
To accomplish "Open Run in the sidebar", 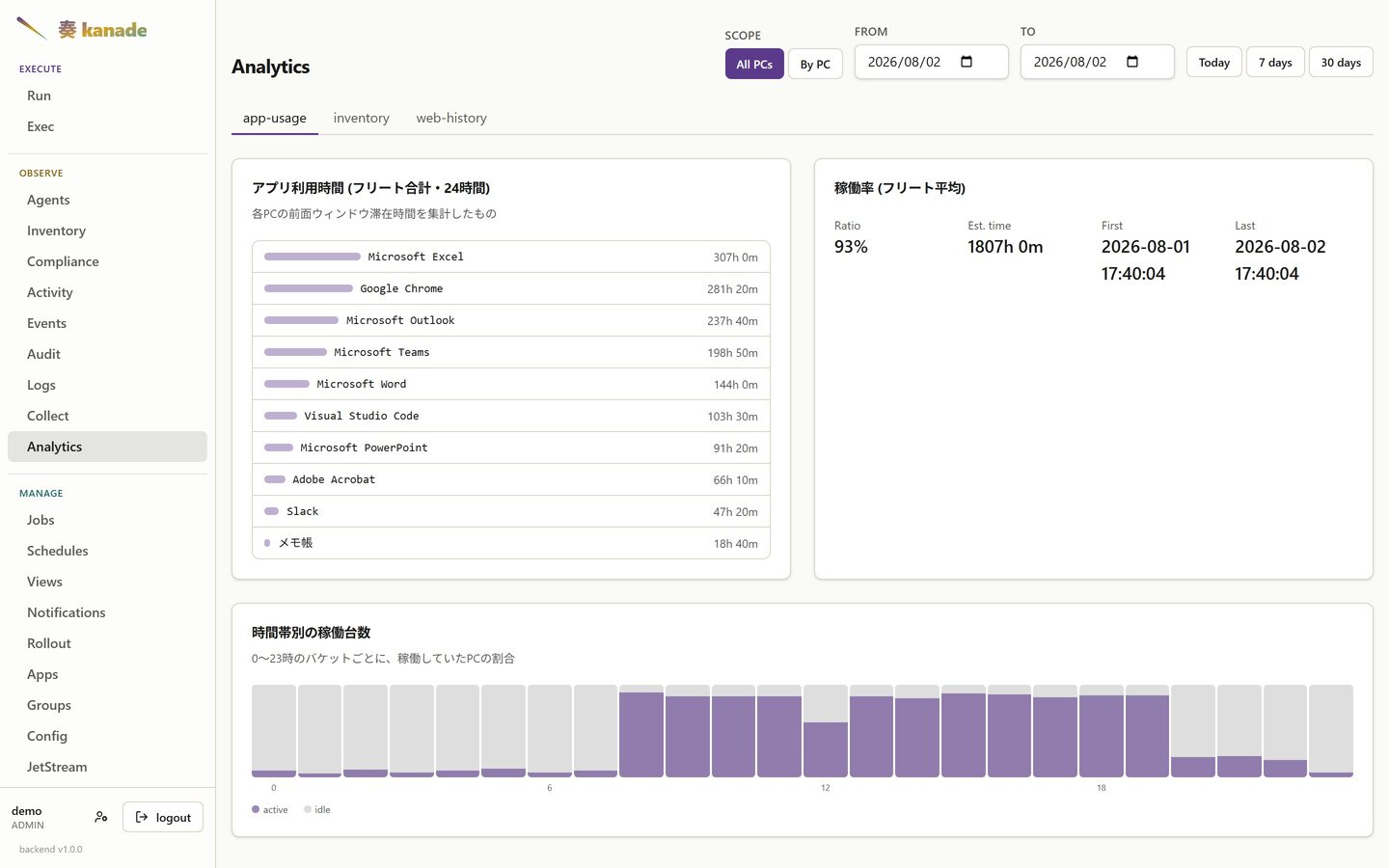I will click(x=107, y=95).
